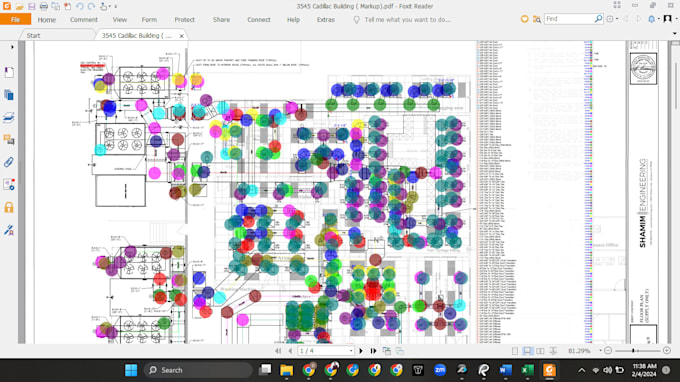The height and width of the screenshot is (382, 680).
Task: Click the Save icon in quick access toolbar
Action: pos(32,6)
